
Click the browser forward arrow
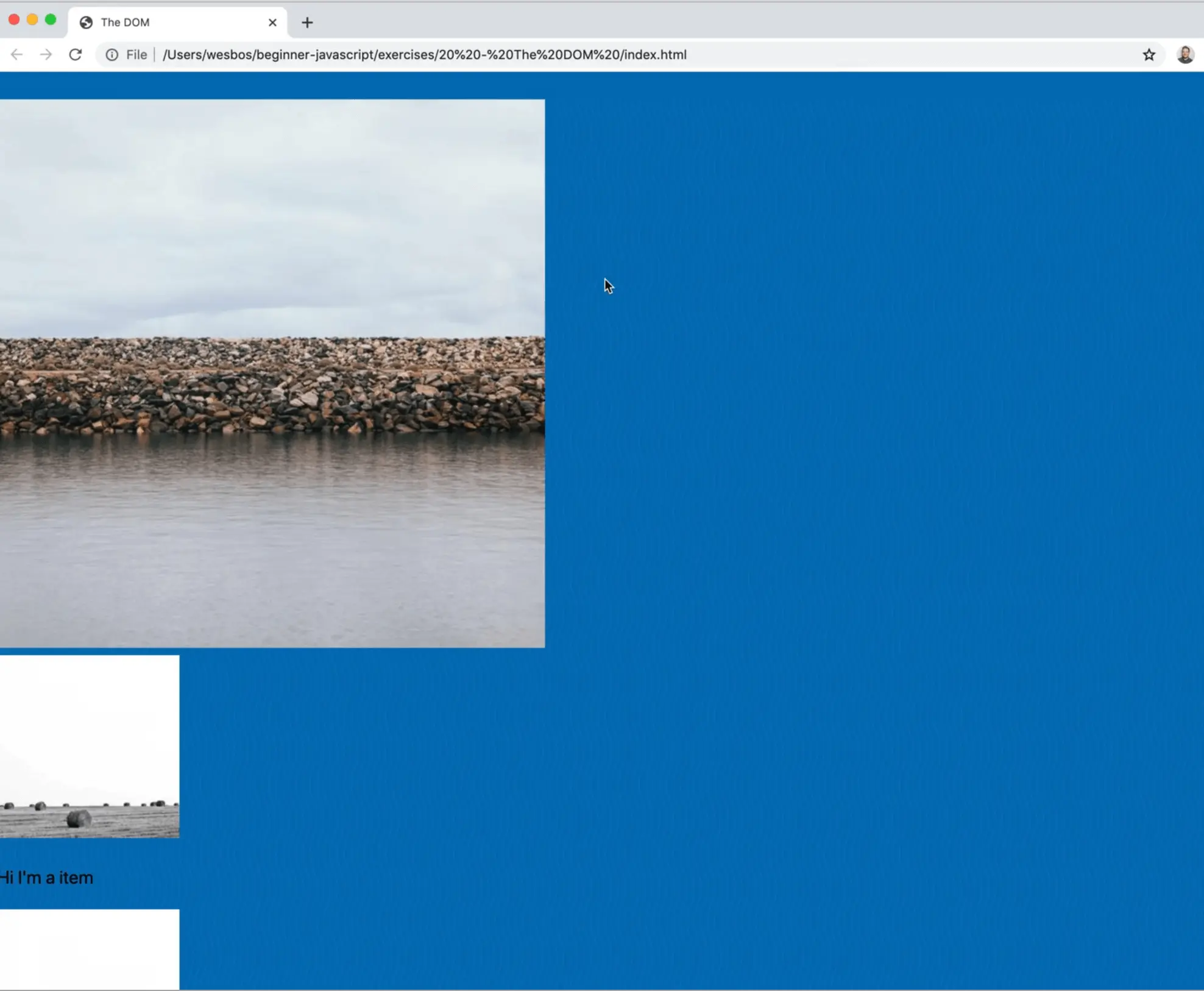46,55
